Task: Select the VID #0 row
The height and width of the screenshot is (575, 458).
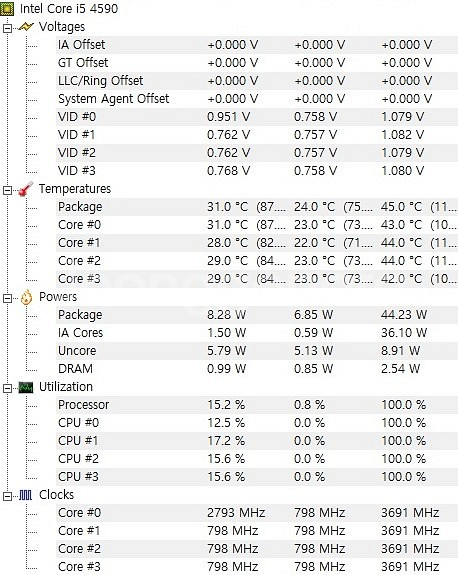Action: (x=257, y=117)
